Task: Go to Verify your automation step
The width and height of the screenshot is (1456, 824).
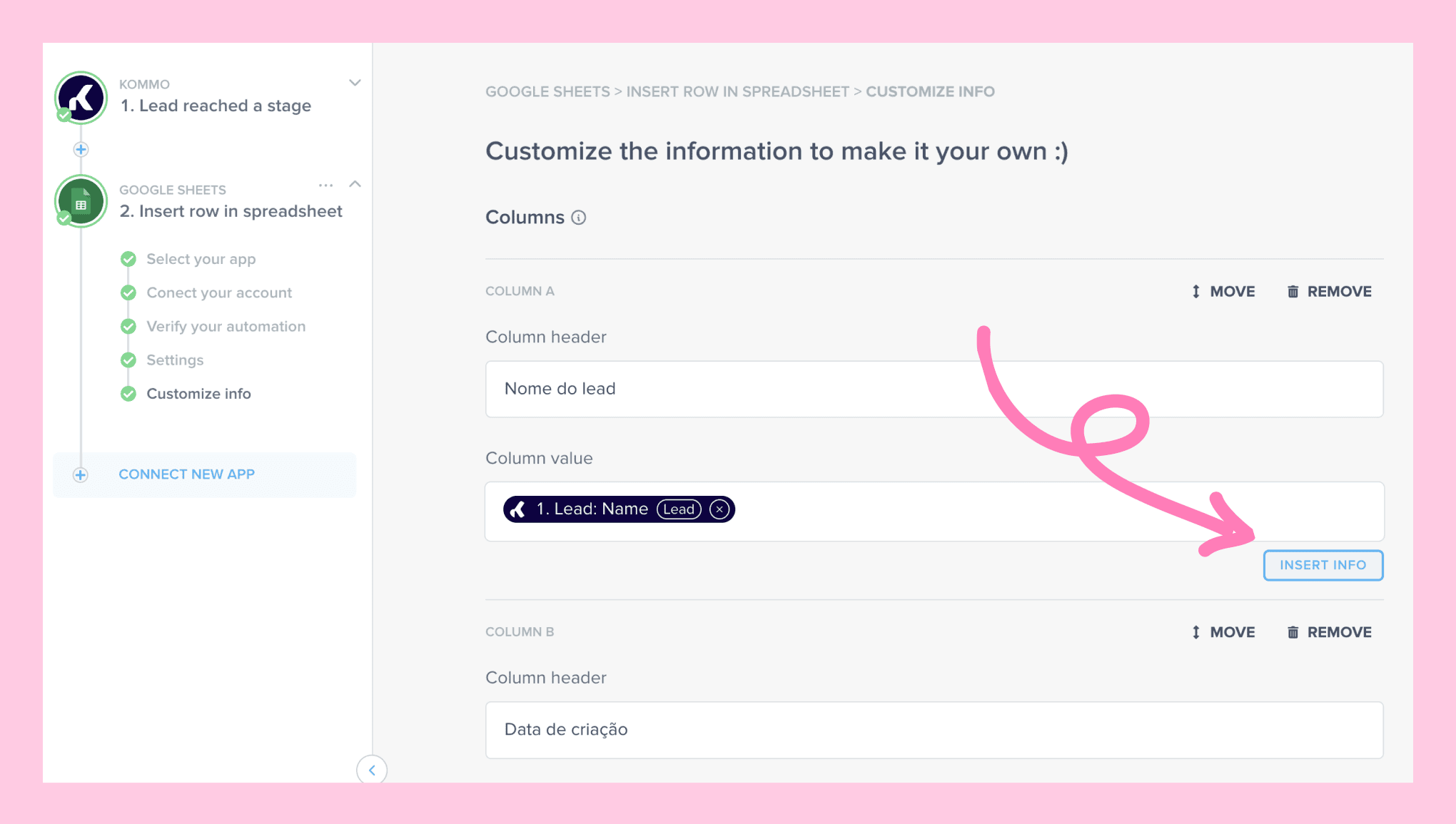Action: [226, 327]
